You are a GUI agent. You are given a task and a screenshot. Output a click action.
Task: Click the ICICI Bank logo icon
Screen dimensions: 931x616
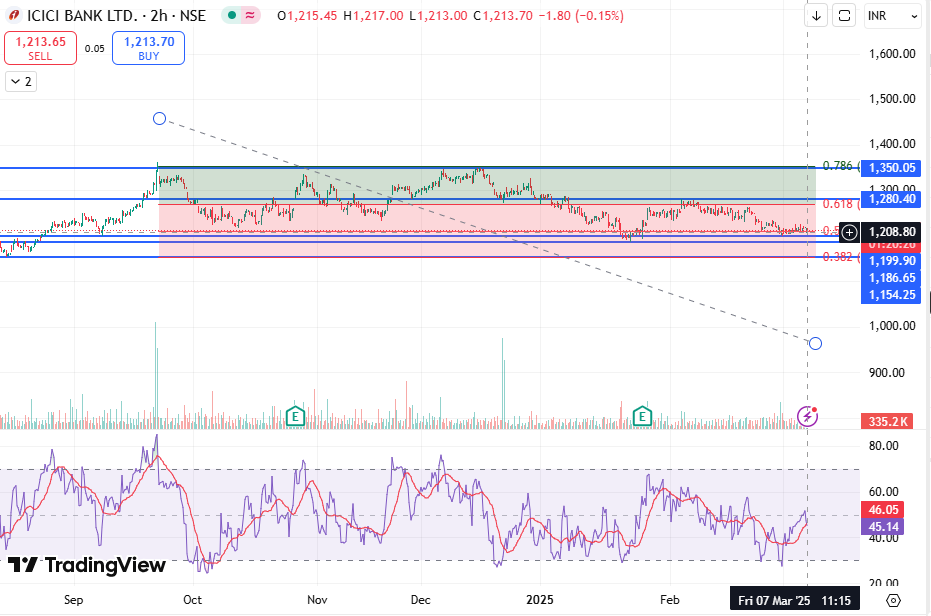(x=14, y=15)
